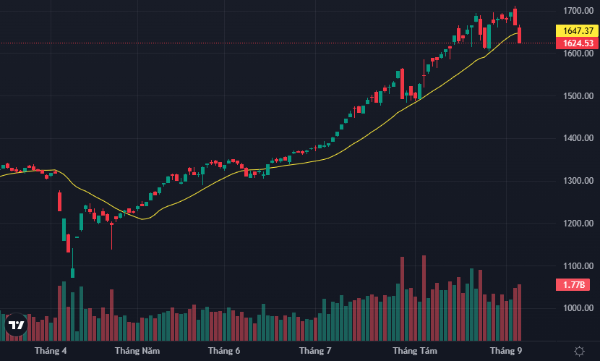This screenshot has width=600, height=361.
Task: Click the 1700.00 price scale level
Action: coord(578,11)
